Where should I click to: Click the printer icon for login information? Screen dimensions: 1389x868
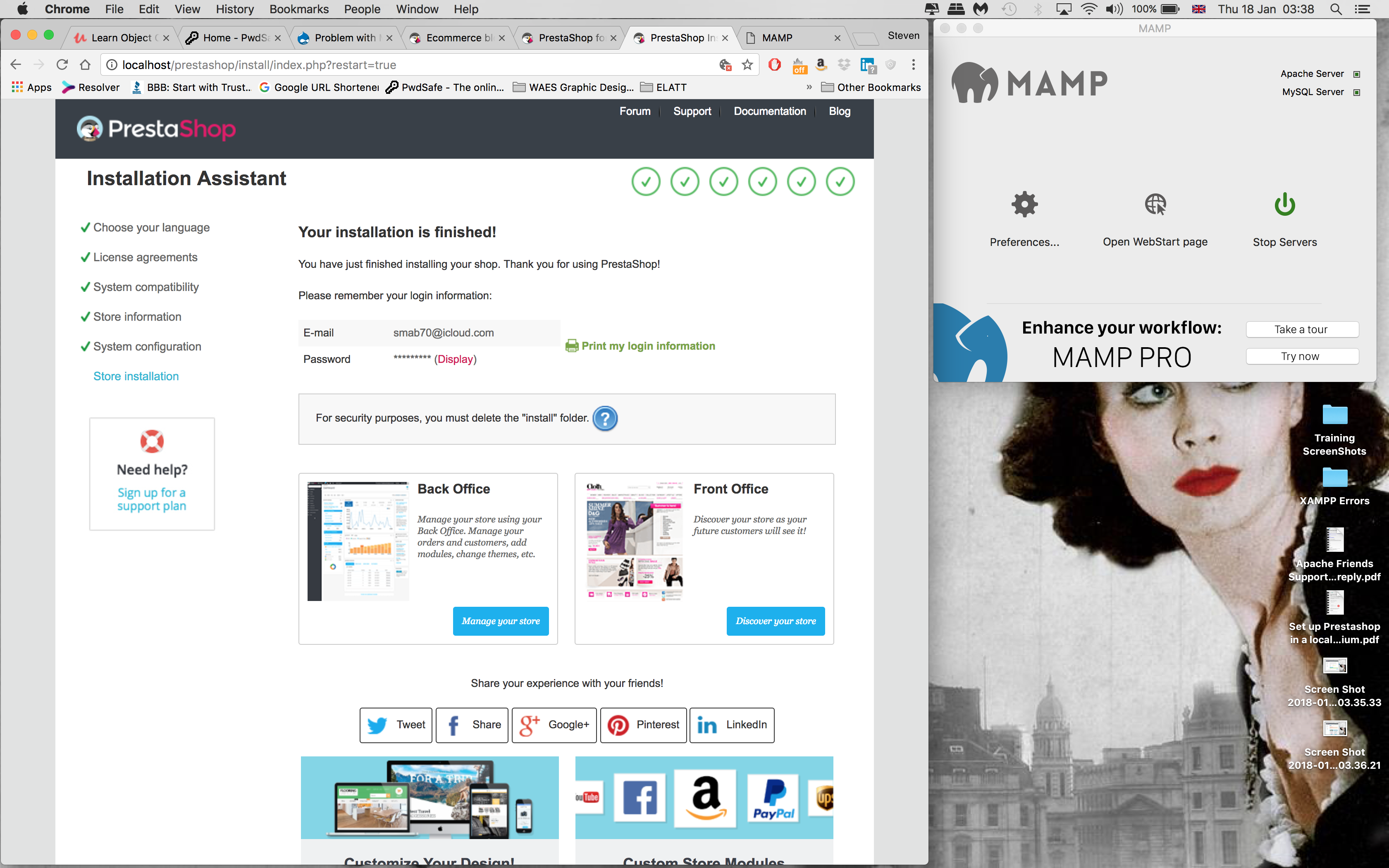click(x=572, y=346)
